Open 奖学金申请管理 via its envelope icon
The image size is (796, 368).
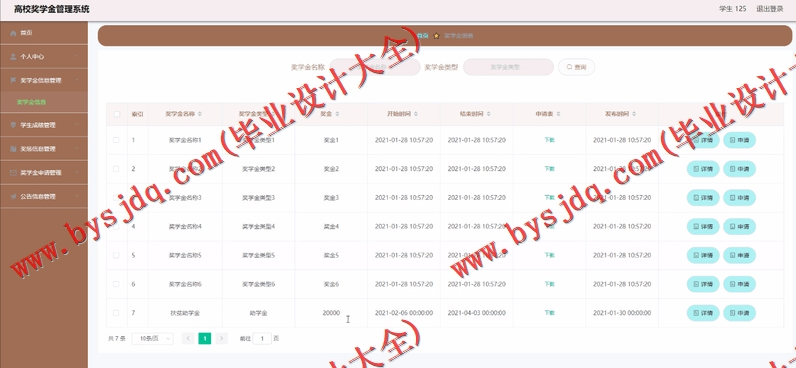click(x=13, y=173)
